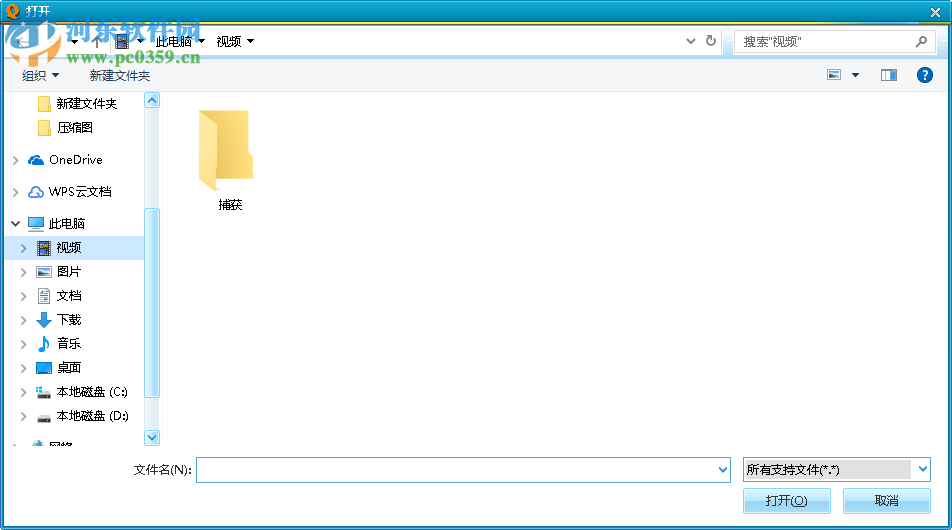This screenshot has height=530, width=952.
Task: Collapse the 此电脑 tree node
Action: tap(16, 223)
